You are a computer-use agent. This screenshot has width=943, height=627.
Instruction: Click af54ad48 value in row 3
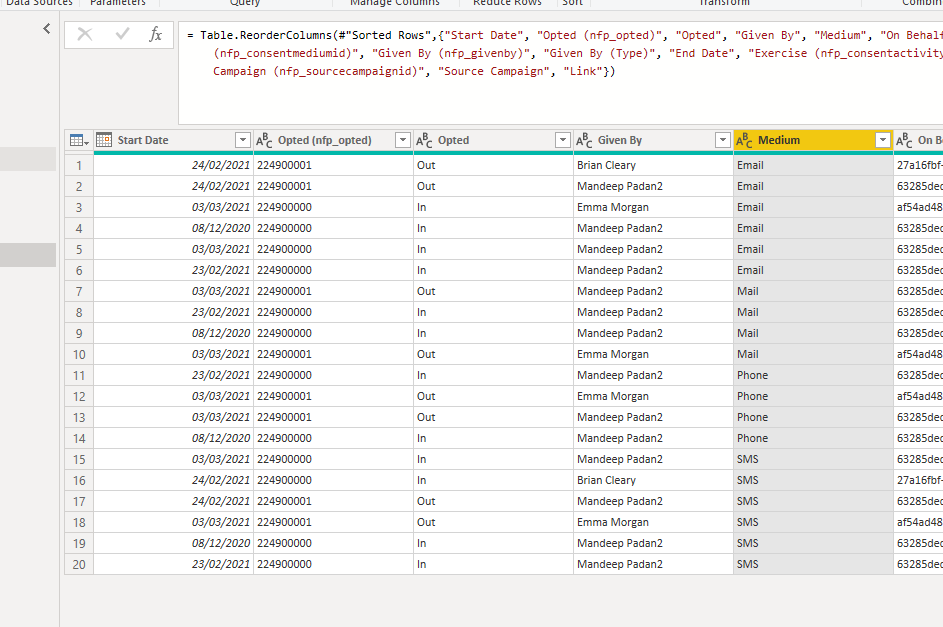tap(919, 207)
